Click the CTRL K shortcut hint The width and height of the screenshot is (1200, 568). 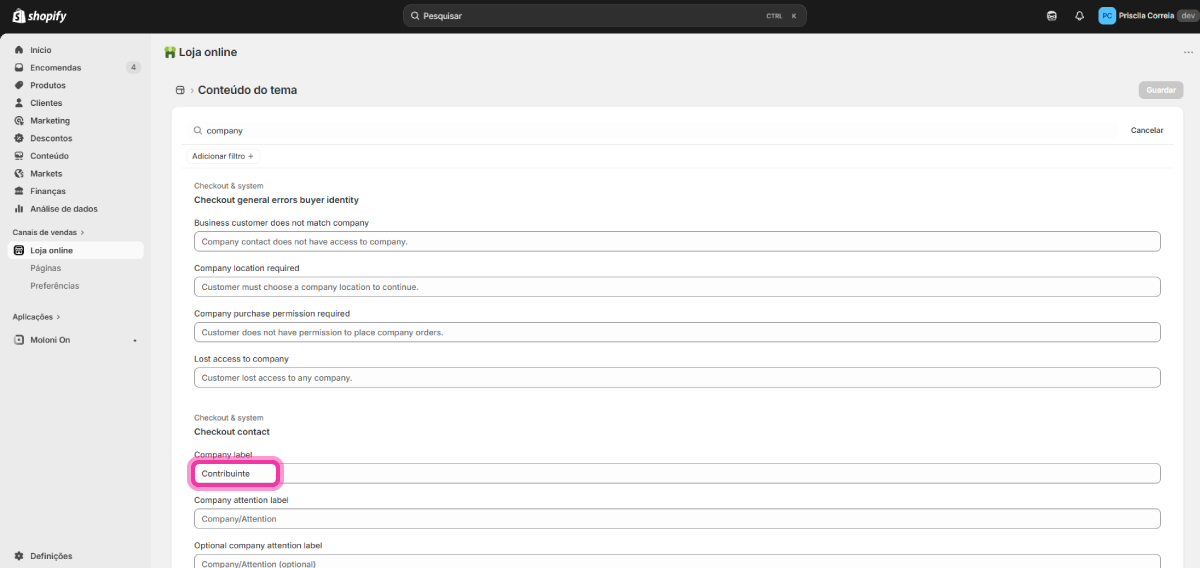click(782, 16)
